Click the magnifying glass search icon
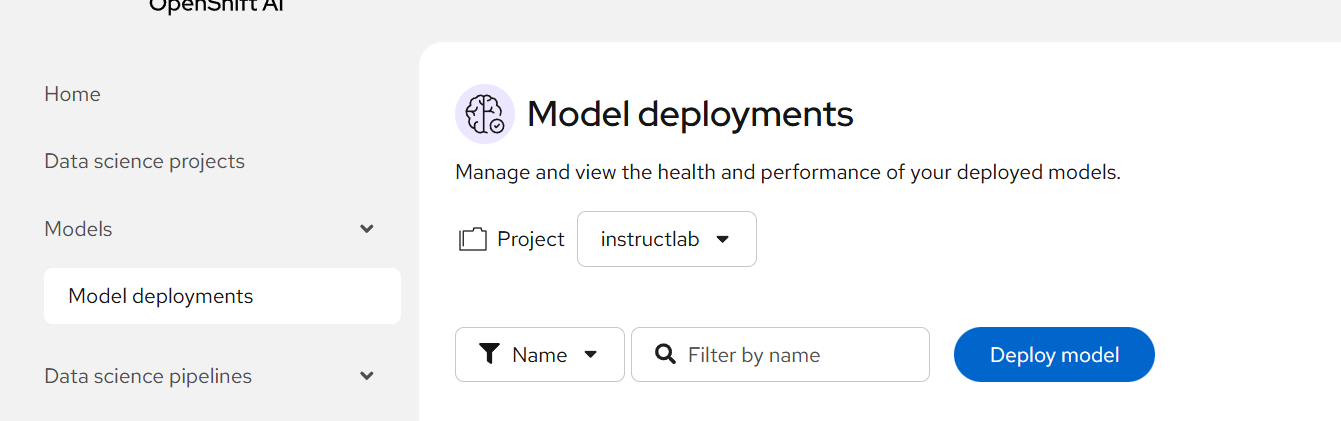This screenshot has height=421, width=1341. [665, 354]
